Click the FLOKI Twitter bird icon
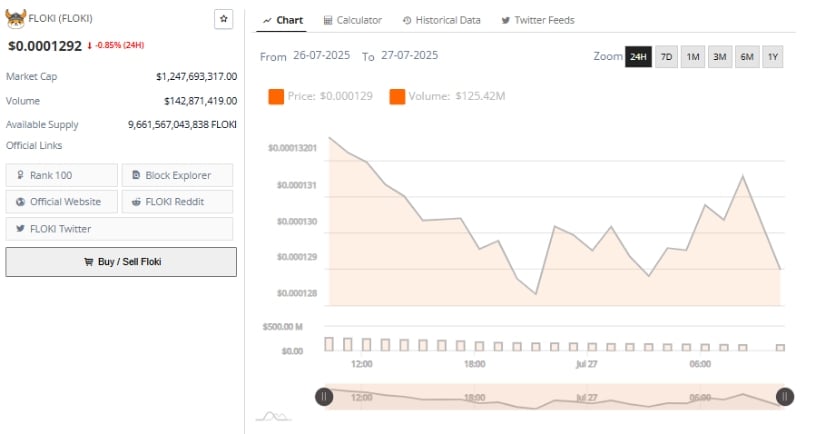Viewport: 825px width, 434px height. pyautogui.click(x=20, y=228)
